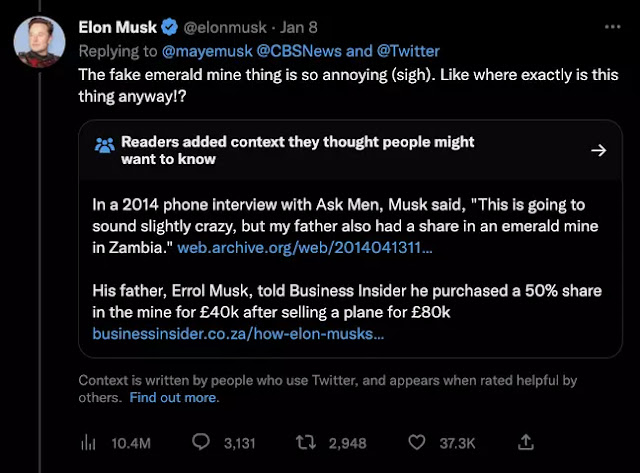Open the businessinsider.co.za article link
640x473 pixels.
coord(238,334)
